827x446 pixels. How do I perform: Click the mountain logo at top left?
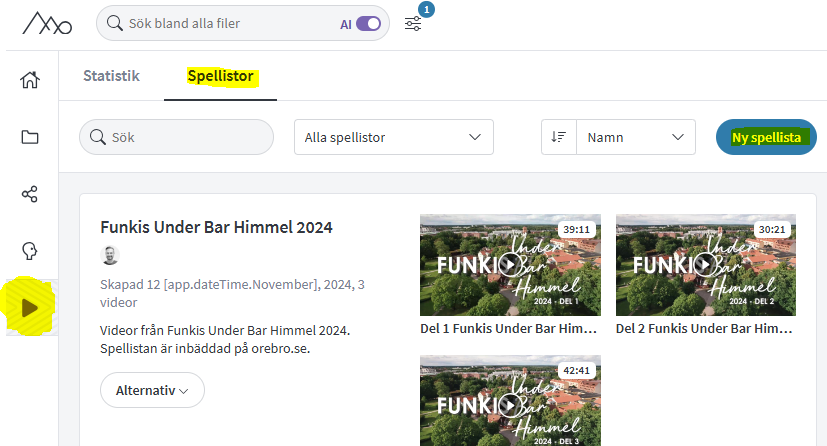click(47, 23)
